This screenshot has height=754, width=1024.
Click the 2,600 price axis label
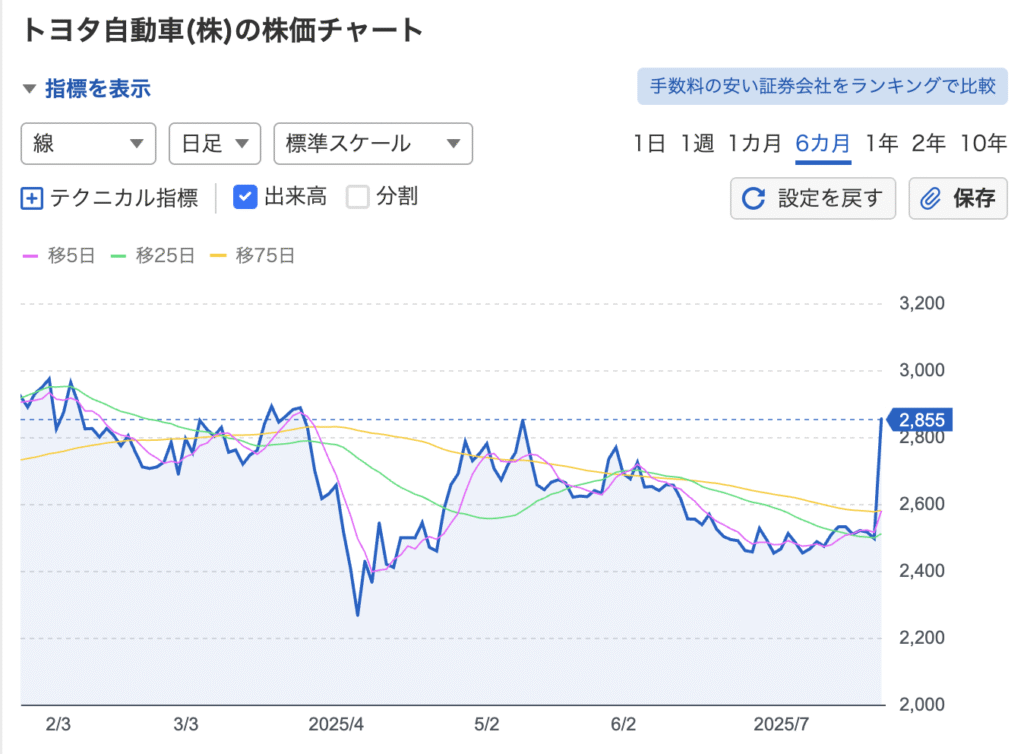tap(921, 504)
